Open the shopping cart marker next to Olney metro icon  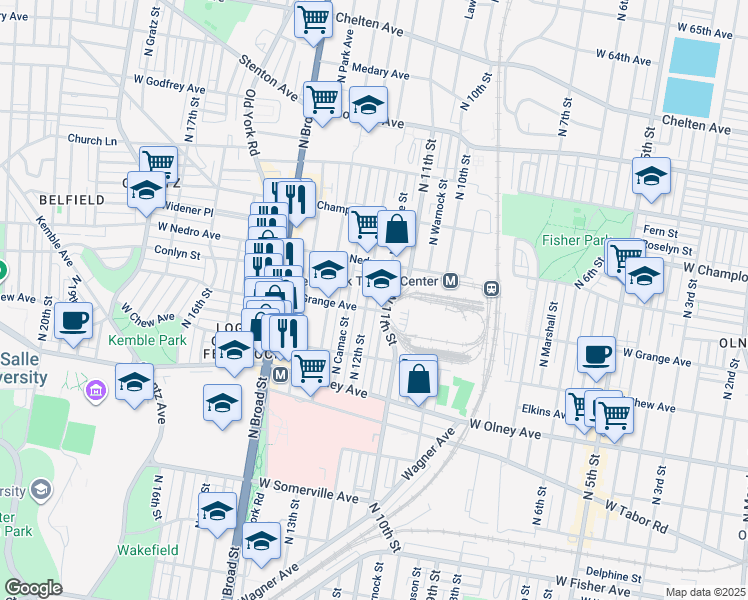coord(311,372)
